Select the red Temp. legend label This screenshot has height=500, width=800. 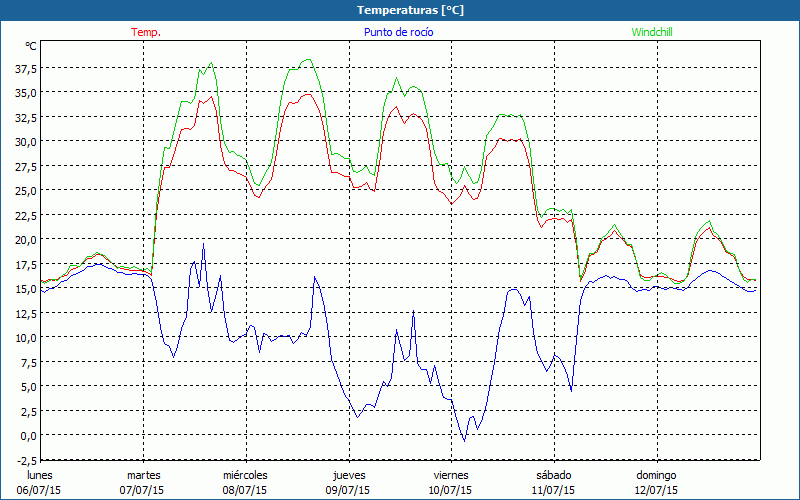146,32
